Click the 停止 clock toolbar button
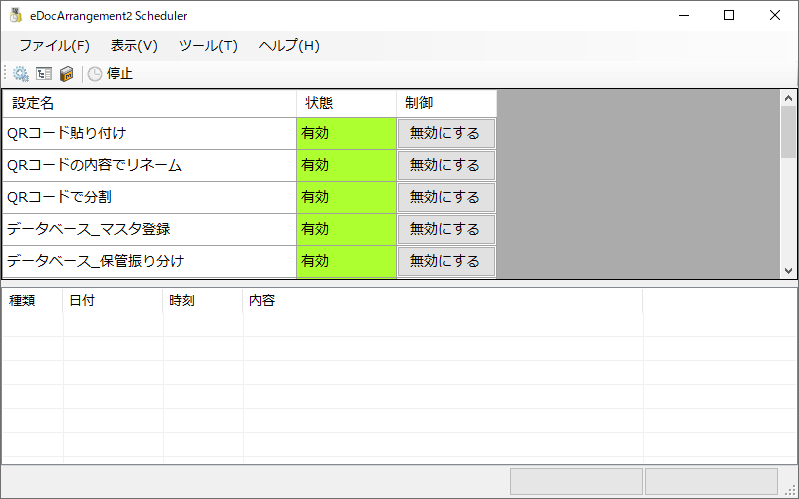Viewport: 799px width, 499px height. 110,73
